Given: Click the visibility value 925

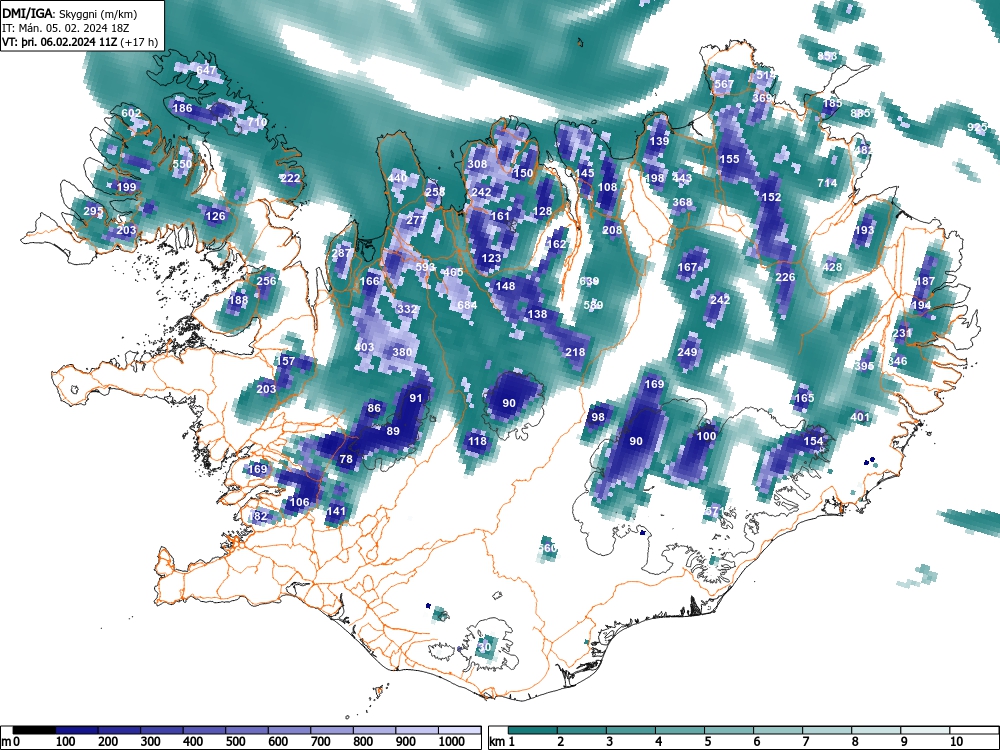Looking at the screenshot, I should [x=977, y=127].
